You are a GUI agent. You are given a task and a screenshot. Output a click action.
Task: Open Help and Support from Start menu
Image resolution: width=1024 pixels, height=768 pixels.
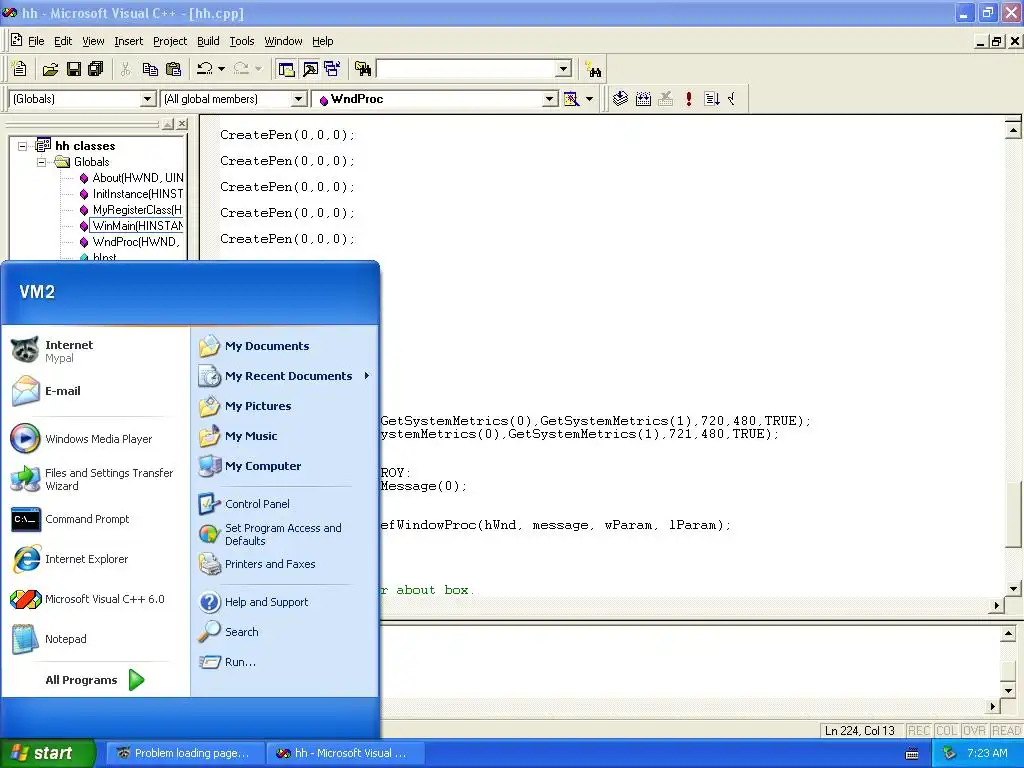266,601
